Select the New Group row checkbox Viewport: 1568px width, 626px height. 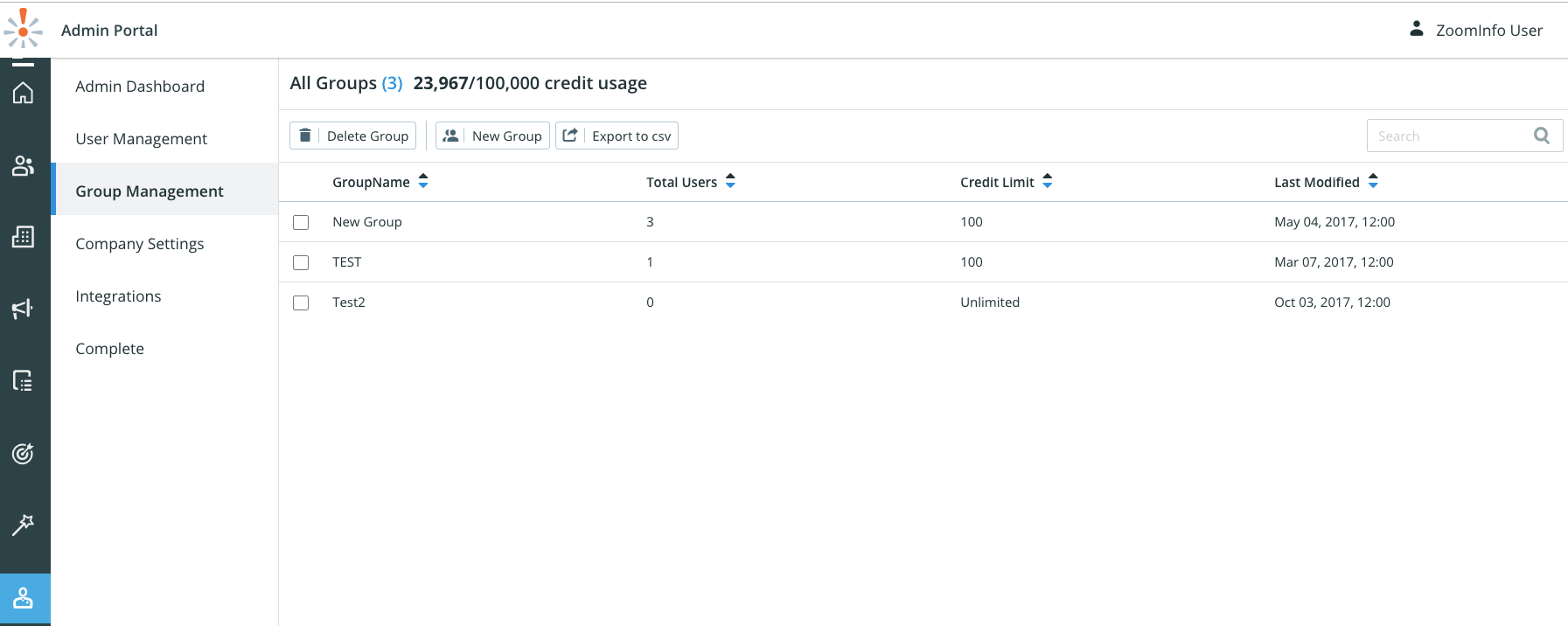301,222
